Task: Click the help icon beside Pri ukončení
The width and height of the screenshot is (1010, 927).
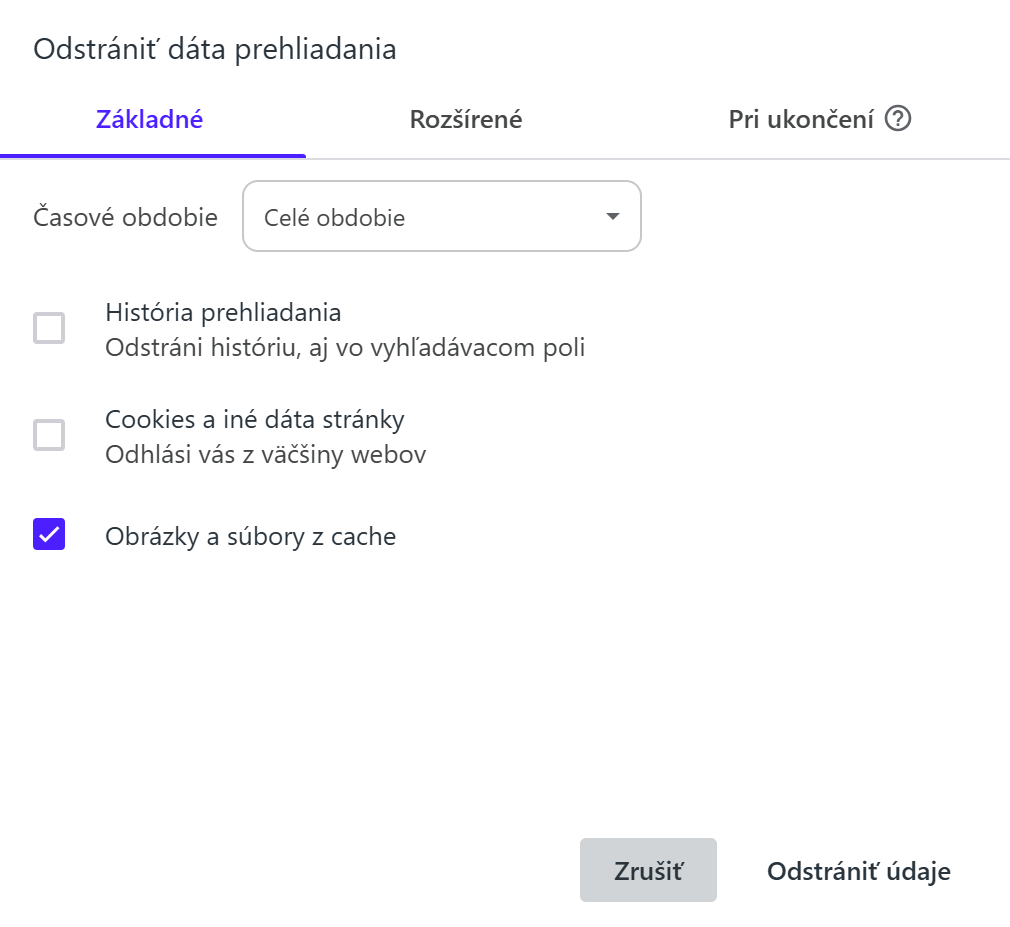Action: pos(897,119)
